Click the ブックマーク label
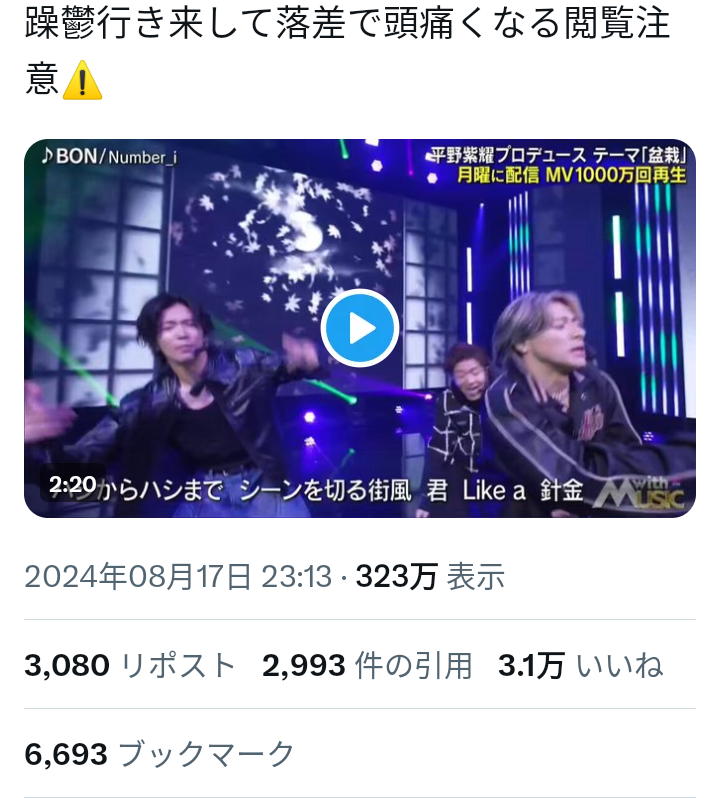Image resolution: width=720 pixels, height=798 pixels. (207, 754)
